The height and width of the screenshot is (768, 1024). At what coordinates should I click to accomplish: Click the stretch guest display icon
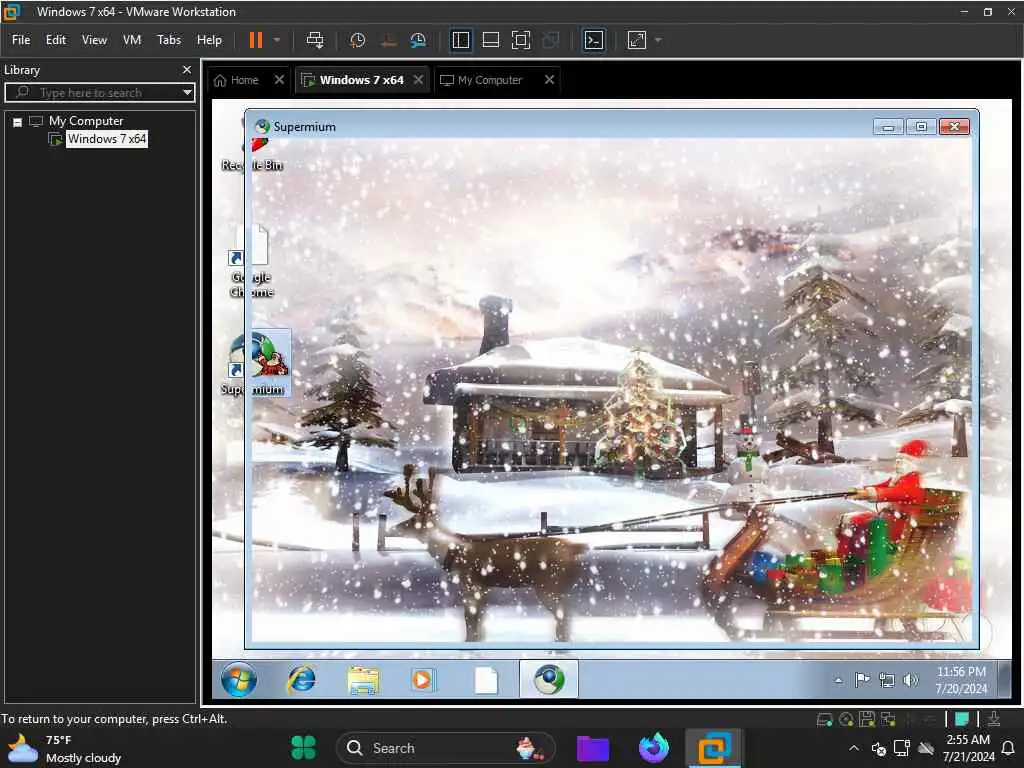[637, 40]
